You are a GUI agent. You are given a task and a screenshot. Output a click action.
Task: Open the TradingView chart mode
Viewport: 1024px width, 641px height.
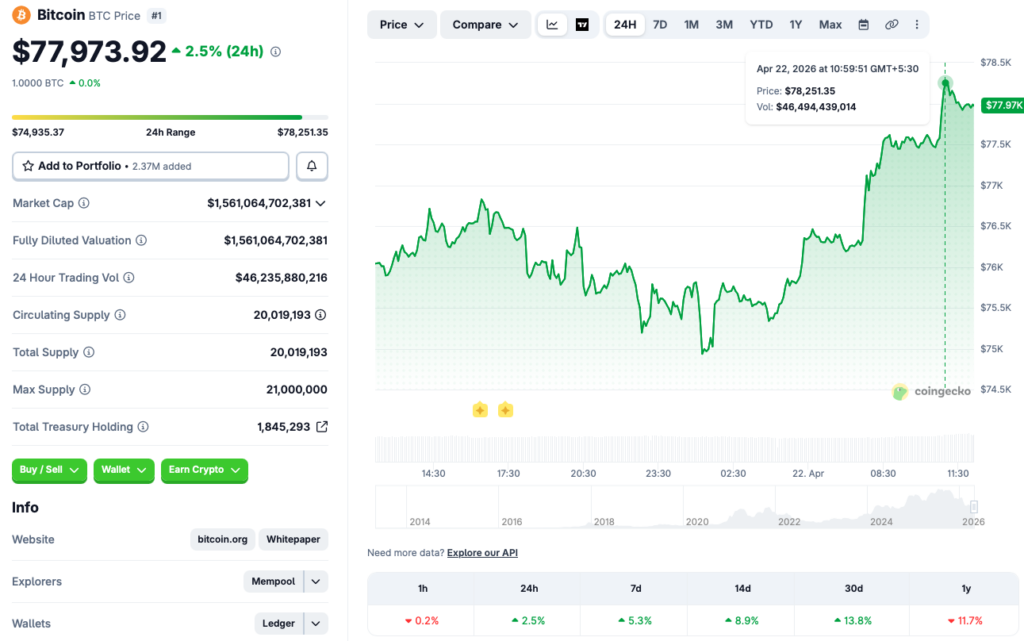click(x=581, y=24)
